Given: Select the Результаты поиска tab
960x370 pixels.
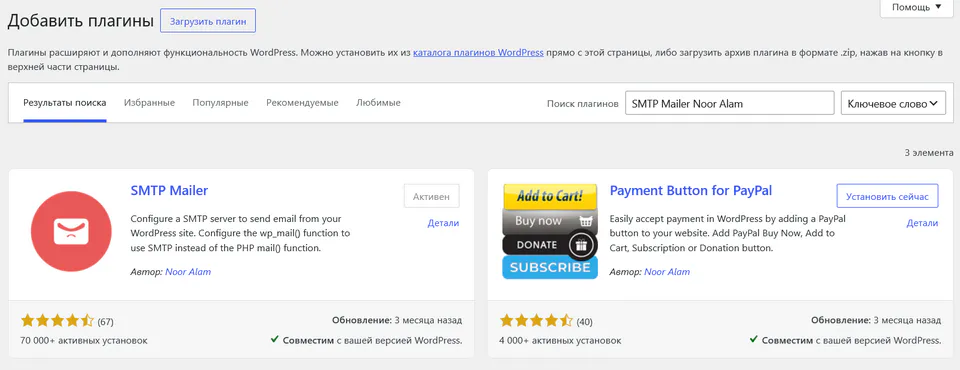Looking at the screenshot, I should (65, 103).
